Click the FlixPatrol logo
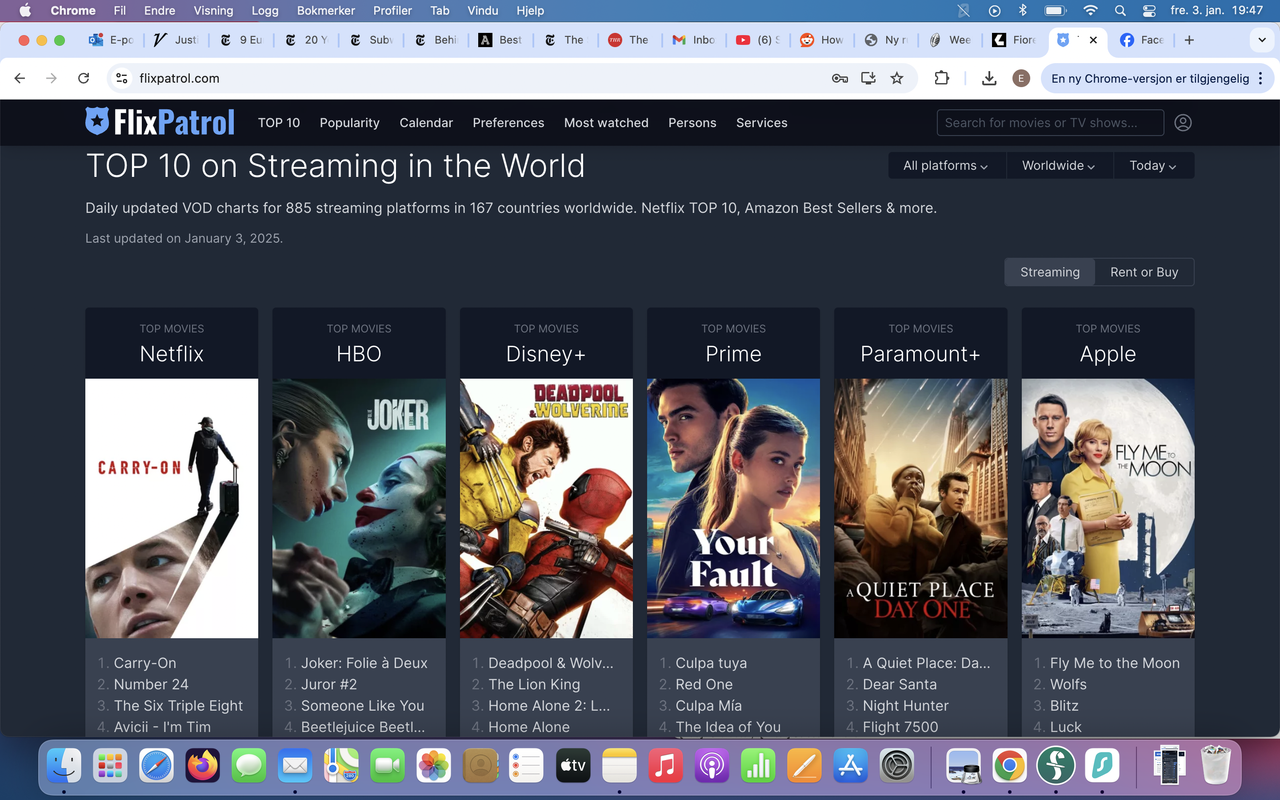This screenshot has height=800, width=1280. click(160, 122)
